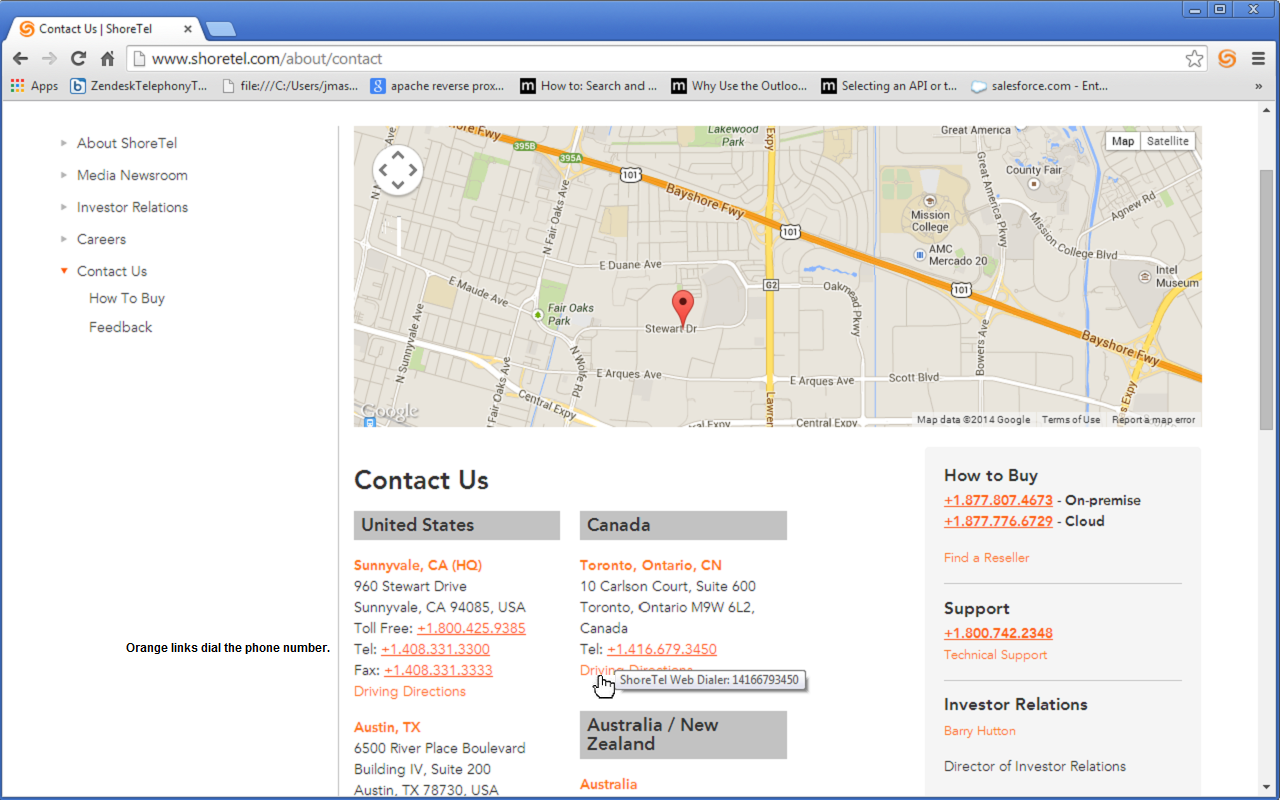This screenshot has width=1280, height=800.
Task: Click inside the address bar
Action: (x=400, y=59)
